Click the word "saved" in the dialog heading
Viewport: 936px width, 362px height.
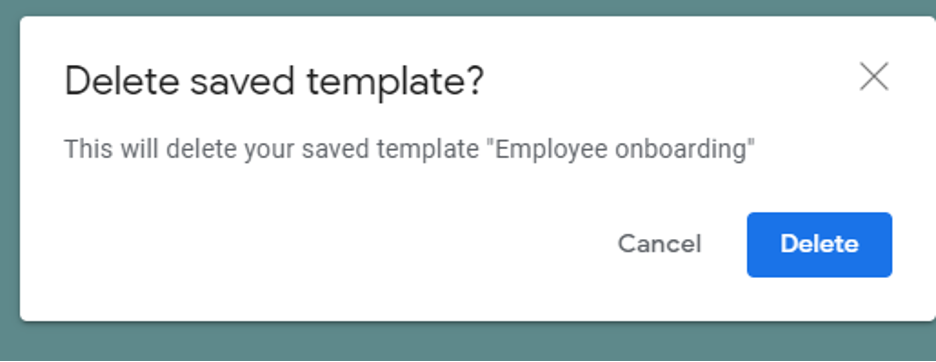243,82
